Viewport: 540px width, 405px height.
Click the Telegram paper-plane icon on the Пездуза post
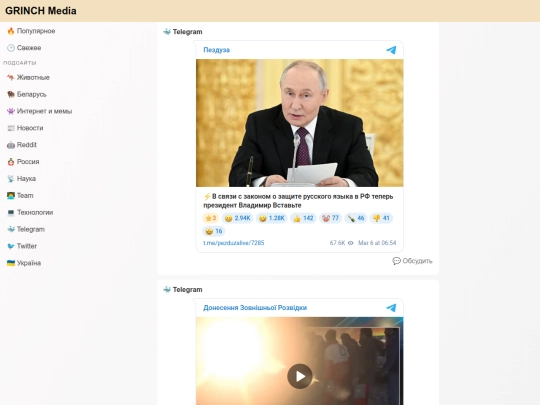point(391,50)
